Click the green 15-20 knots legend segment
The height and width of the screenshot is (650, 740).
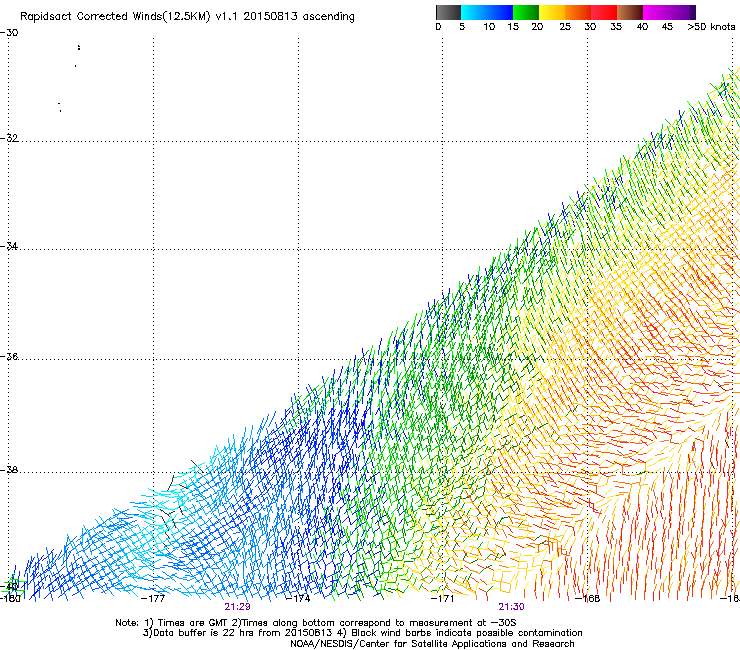[526, 12]
